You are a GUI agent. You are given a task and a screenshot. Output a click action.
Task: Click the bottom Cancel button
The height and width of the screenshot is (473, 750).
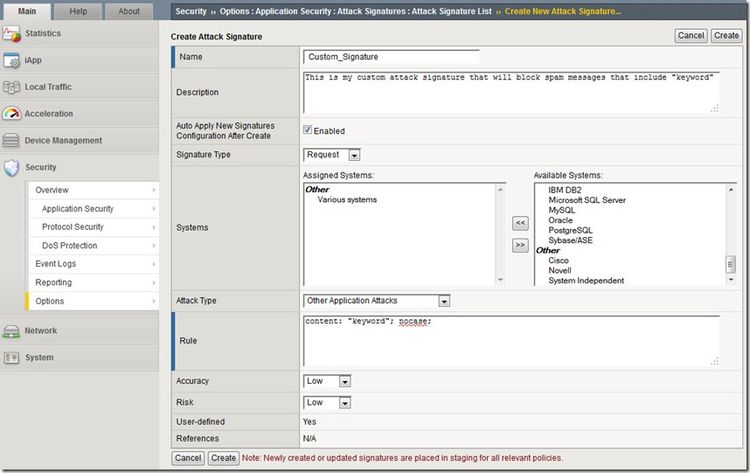pos(187,458)
